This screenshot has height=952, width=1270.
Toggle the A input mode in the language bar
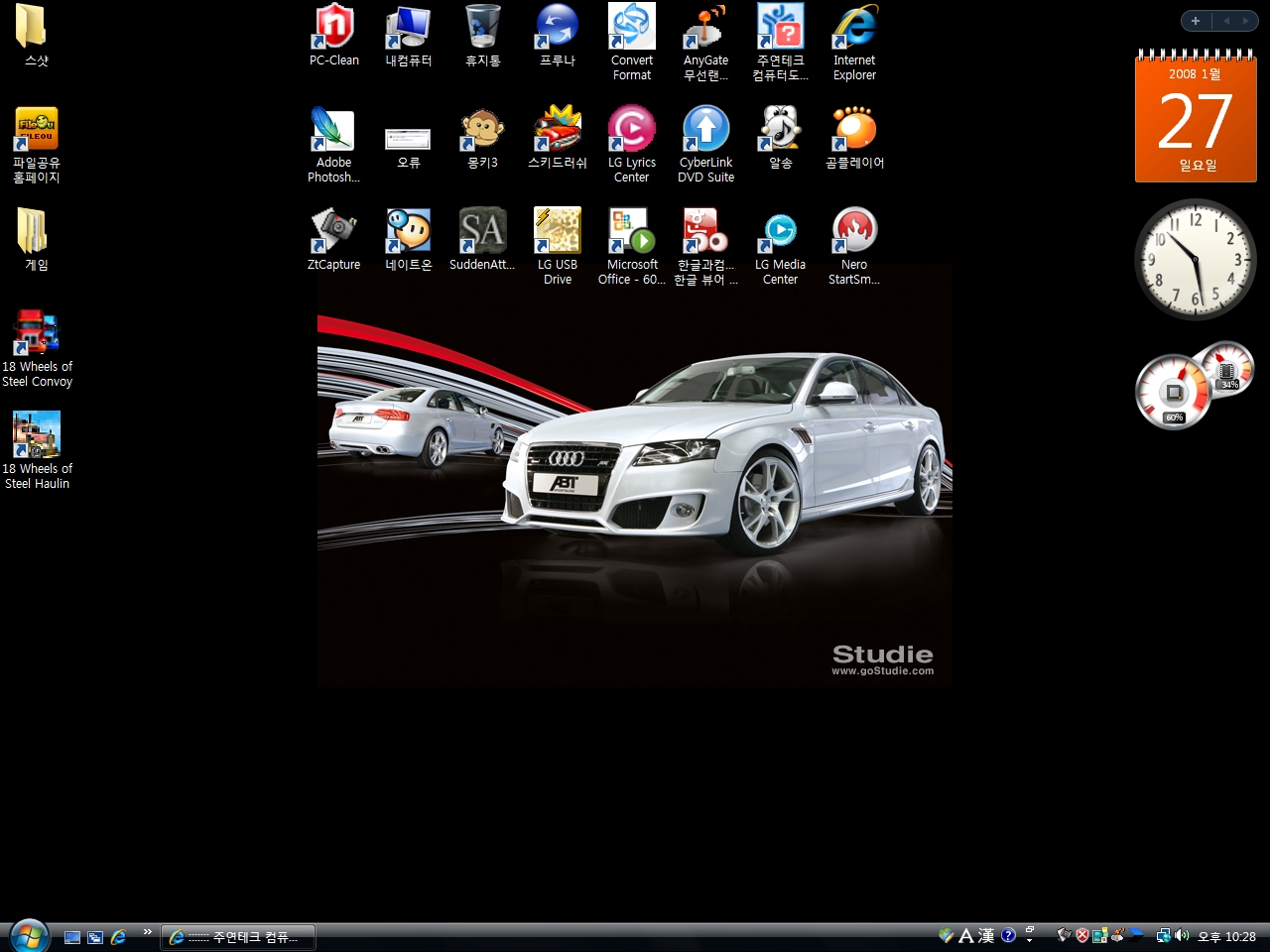coord(966,935)
